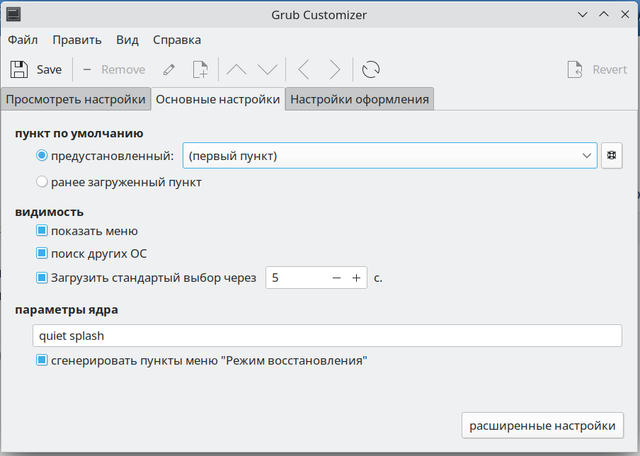The height and width of the screenshot is (456, 640).
Task: Open the Вид menu
Action: click(x=127, y=40)
